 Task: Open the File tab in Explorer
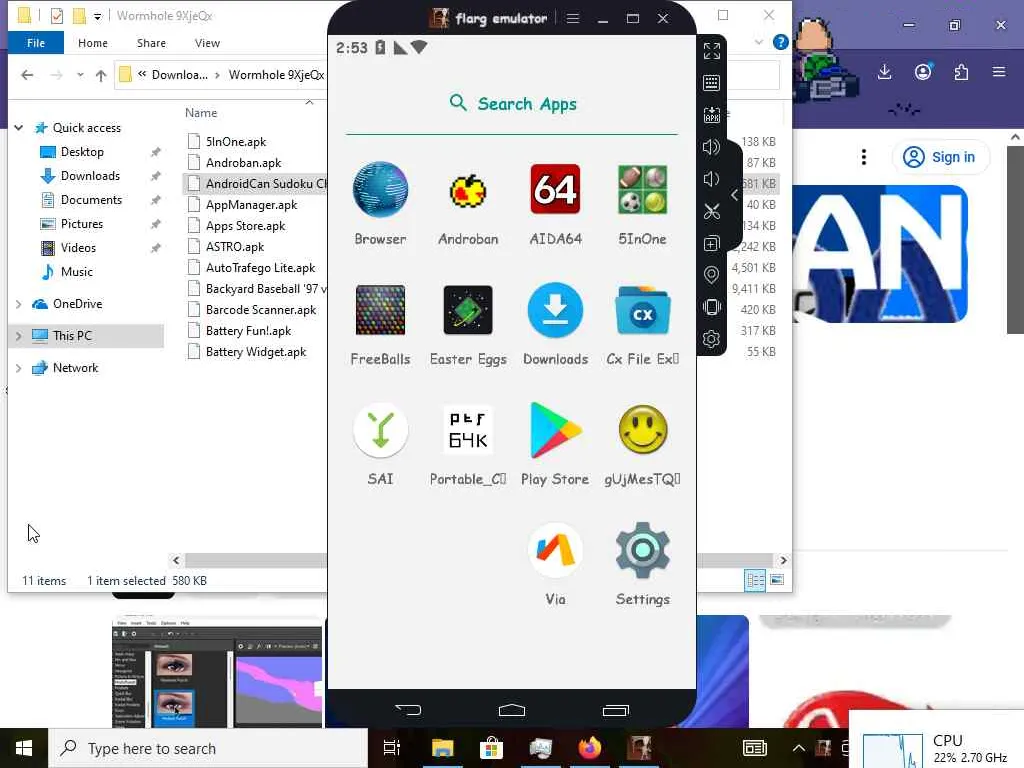(36, 43)
